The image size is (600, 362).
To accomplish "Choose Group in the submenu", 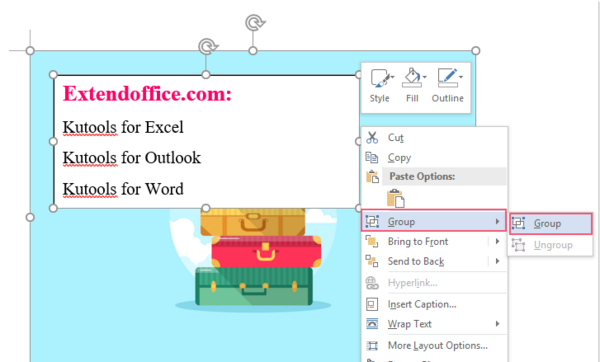I will 550,223.
